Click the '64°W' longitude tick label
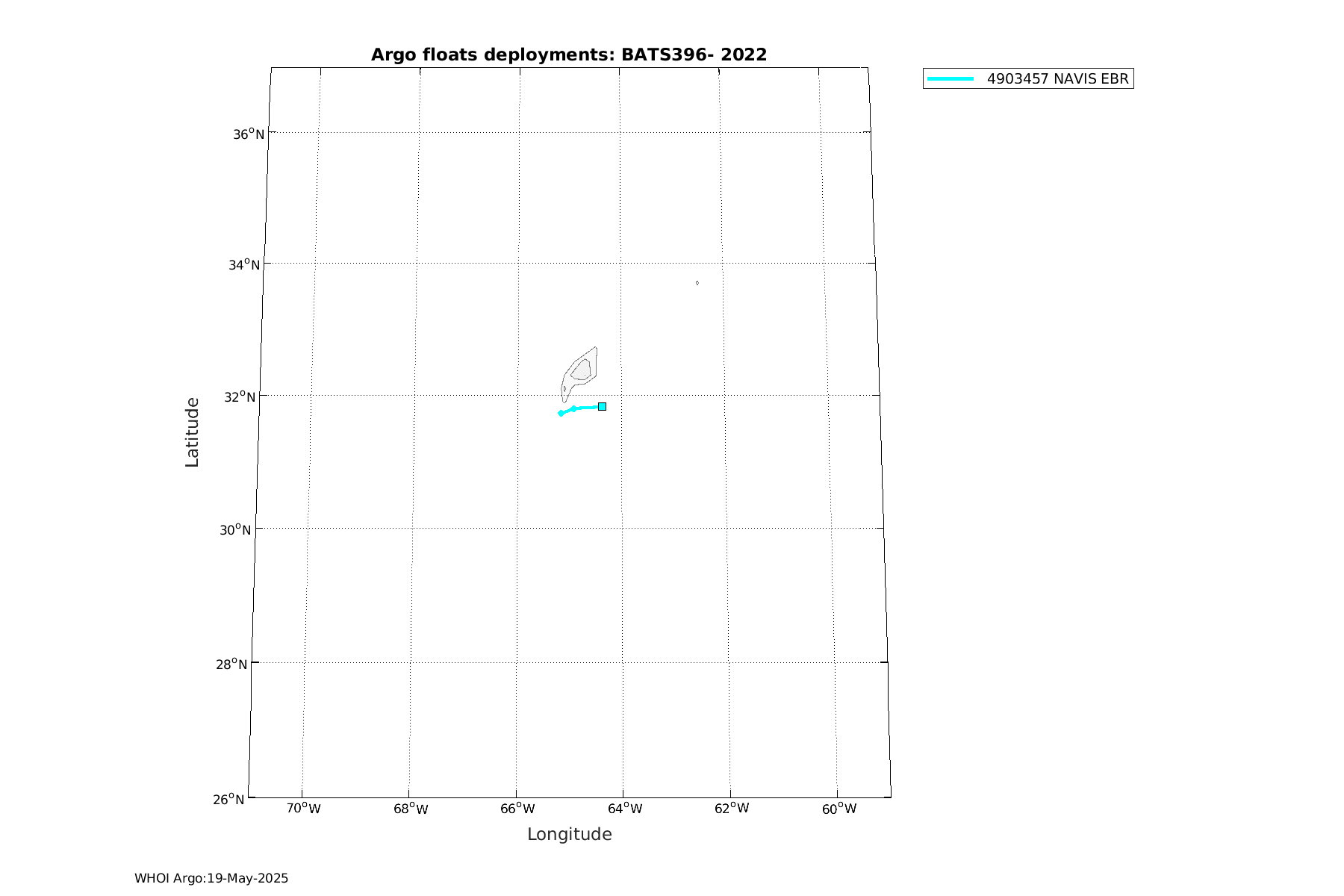The width and height of the screenshot is (1344, 896). (x=625, y=809)
